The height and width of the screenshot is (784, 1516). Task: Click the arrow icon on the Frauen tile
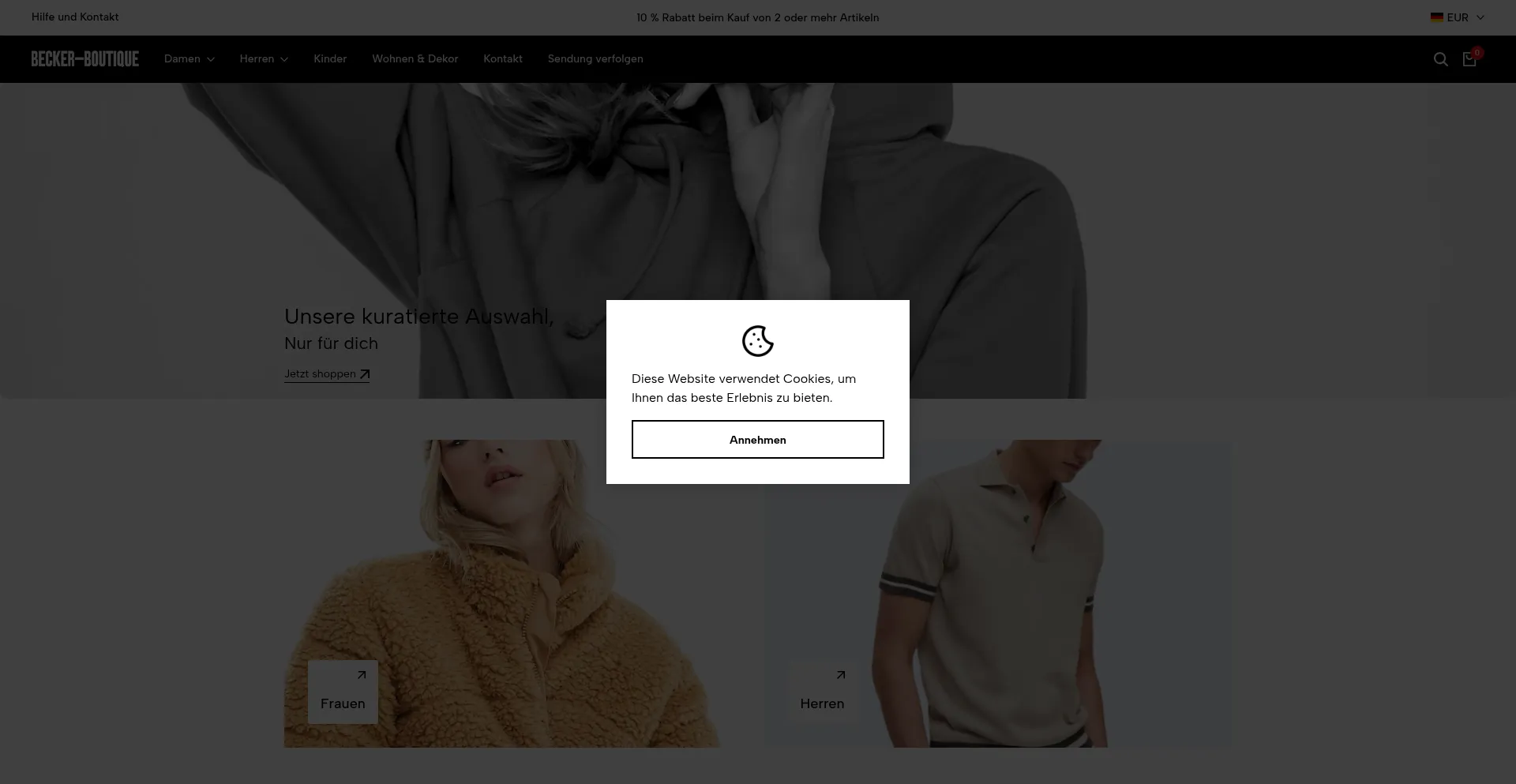point(362,675)
